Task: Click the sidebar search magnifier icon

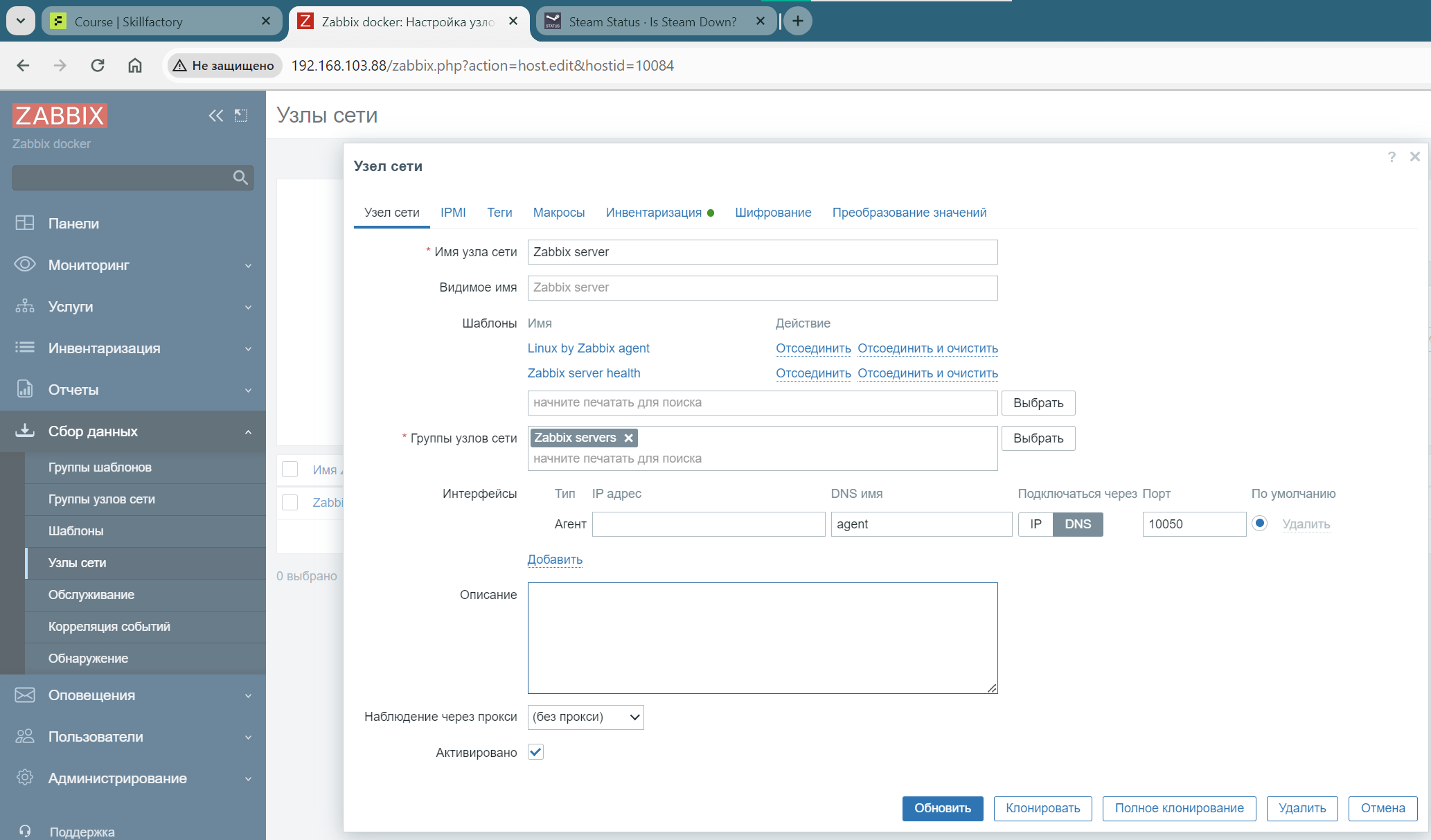Action: click(x=240, y=178)
